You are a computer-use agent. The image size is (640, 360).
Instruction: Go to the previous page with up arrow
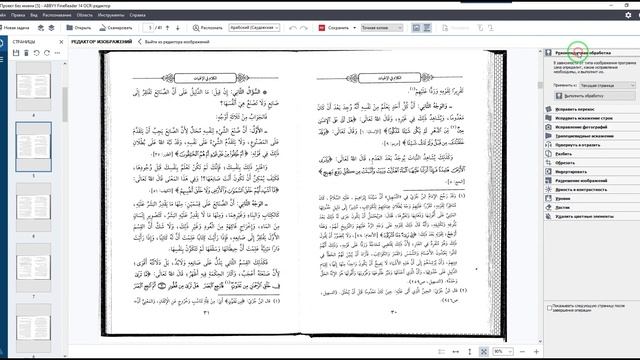[x=167, y=28]
